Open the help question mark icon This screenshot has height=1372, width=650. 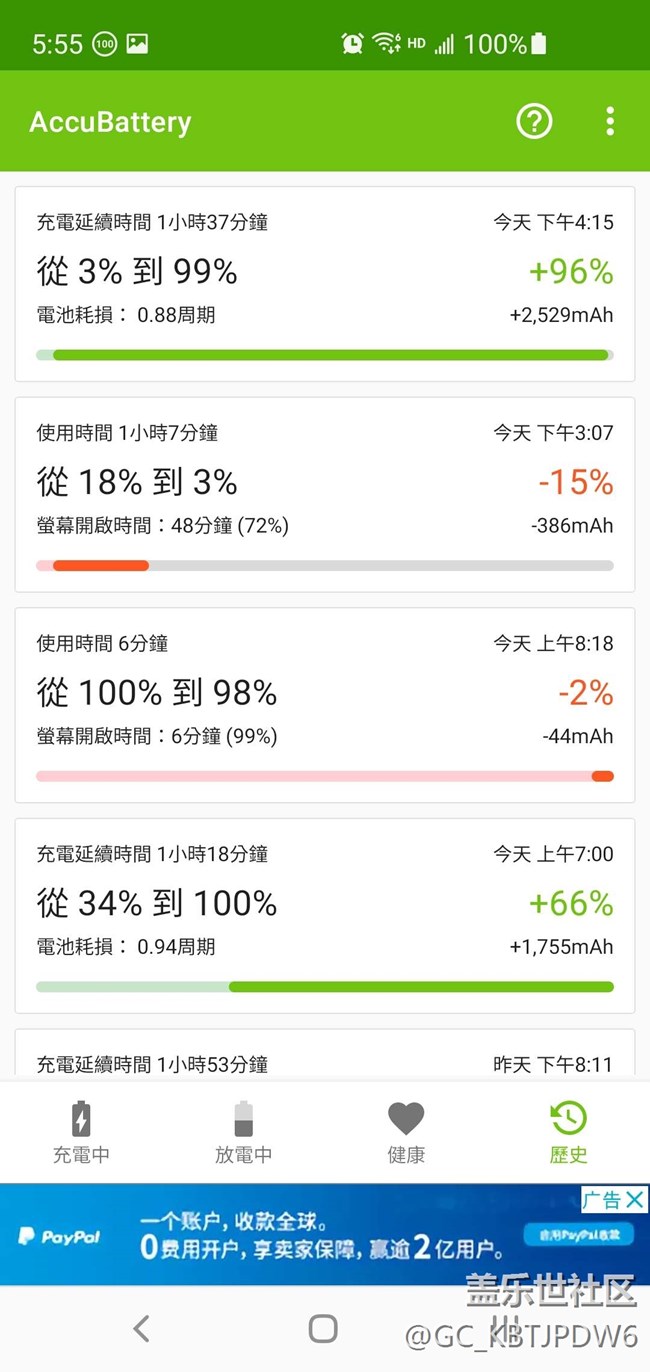point(534,121)
